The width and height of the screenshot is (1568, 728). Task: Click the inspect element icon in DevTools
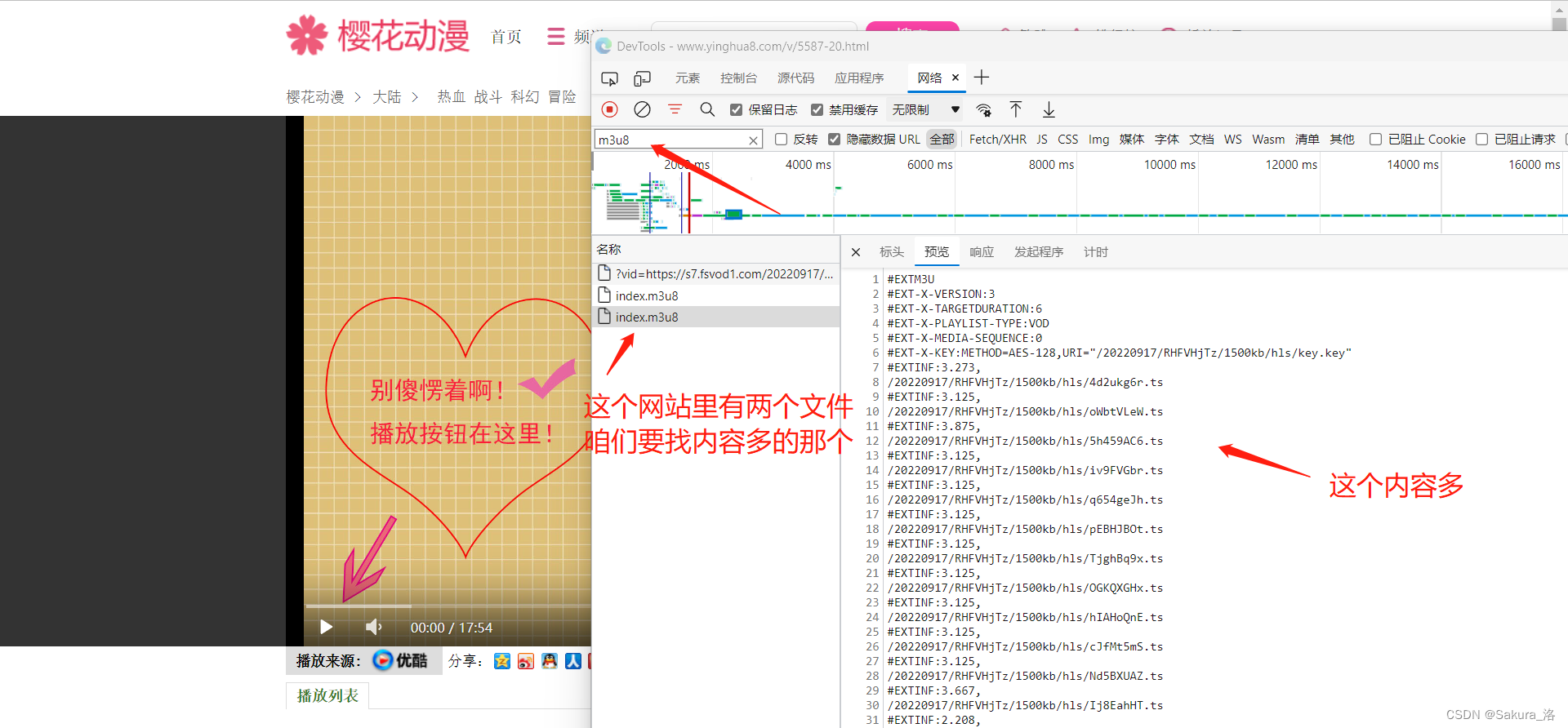pyautogui.click(x=609, y=78)
